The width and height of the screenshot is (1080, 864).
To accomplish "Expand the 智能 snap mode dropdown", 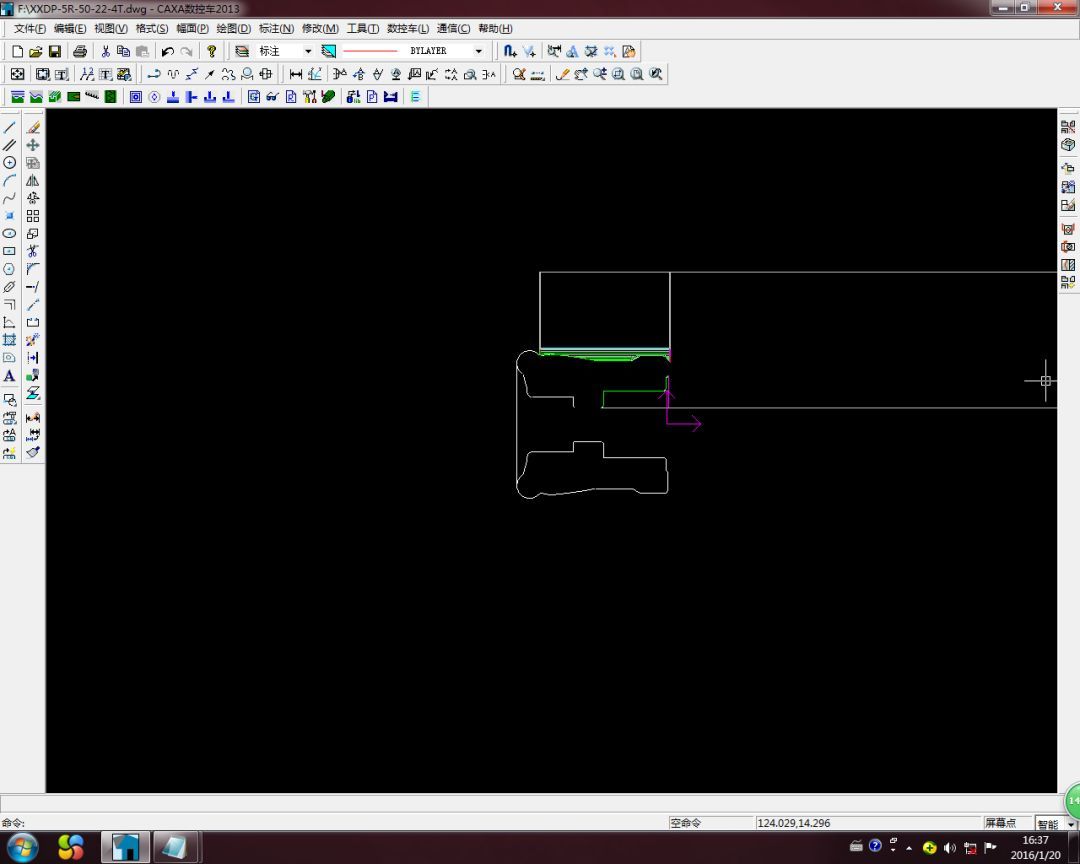I will point(1071,825).
